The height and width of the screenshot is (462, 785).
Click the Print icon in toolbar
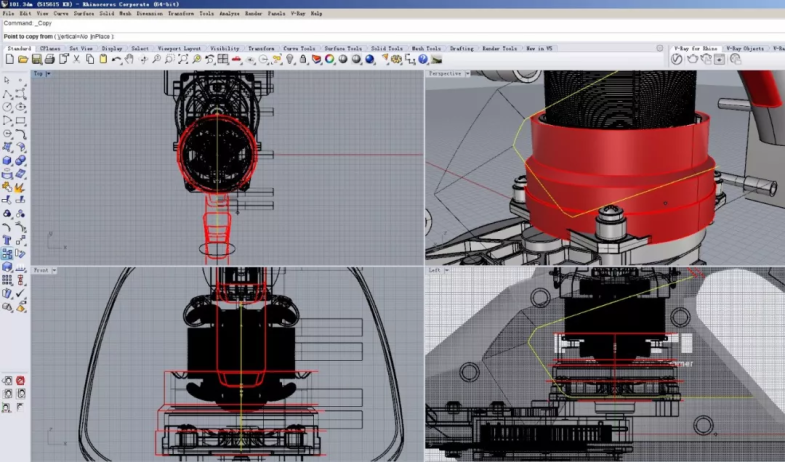[48, 60]
